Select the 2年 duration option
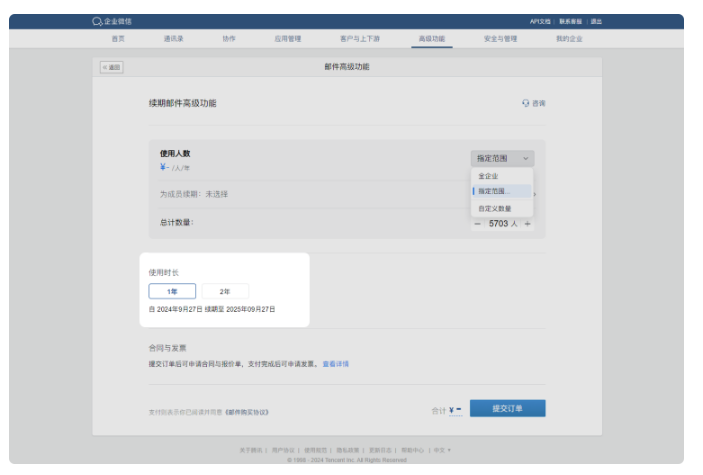 coord(225,291)
